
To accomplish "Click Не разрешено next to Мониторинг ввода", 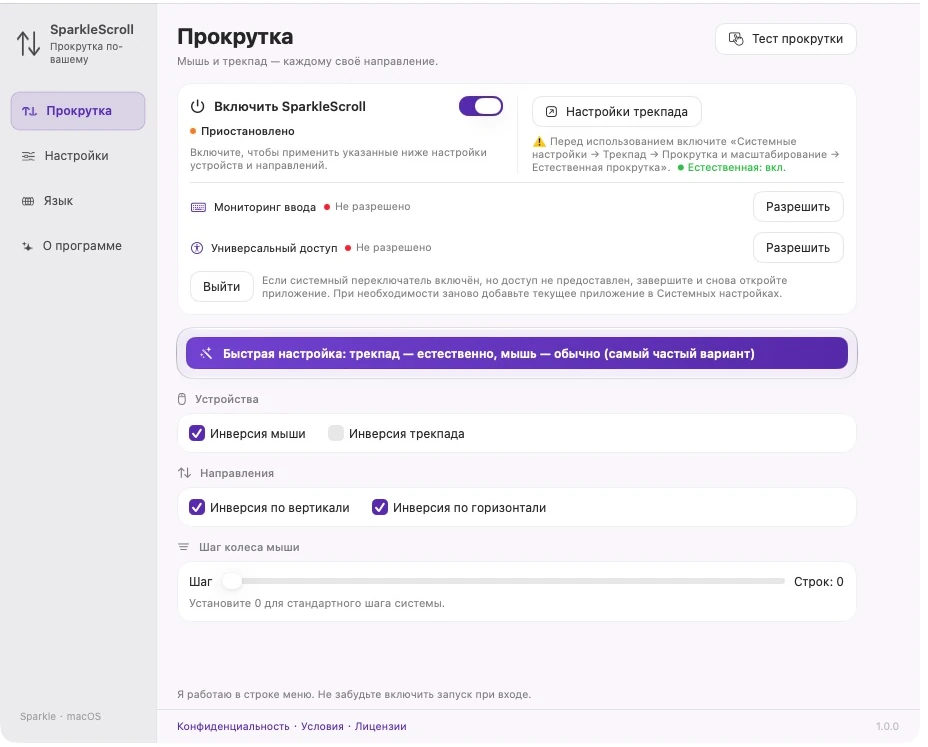I will coord(372,207).
